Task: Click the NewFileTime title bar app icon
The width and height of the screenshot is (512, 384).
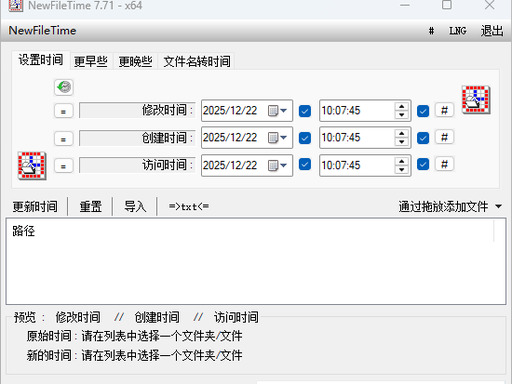Action: [x=15, y=5]
